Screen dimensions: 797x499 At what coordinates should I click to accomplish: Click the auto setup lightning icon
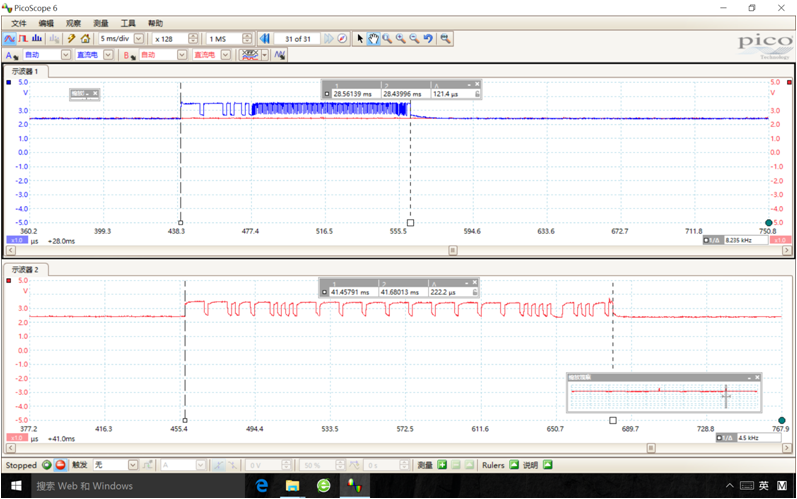[x=72, y=39]
